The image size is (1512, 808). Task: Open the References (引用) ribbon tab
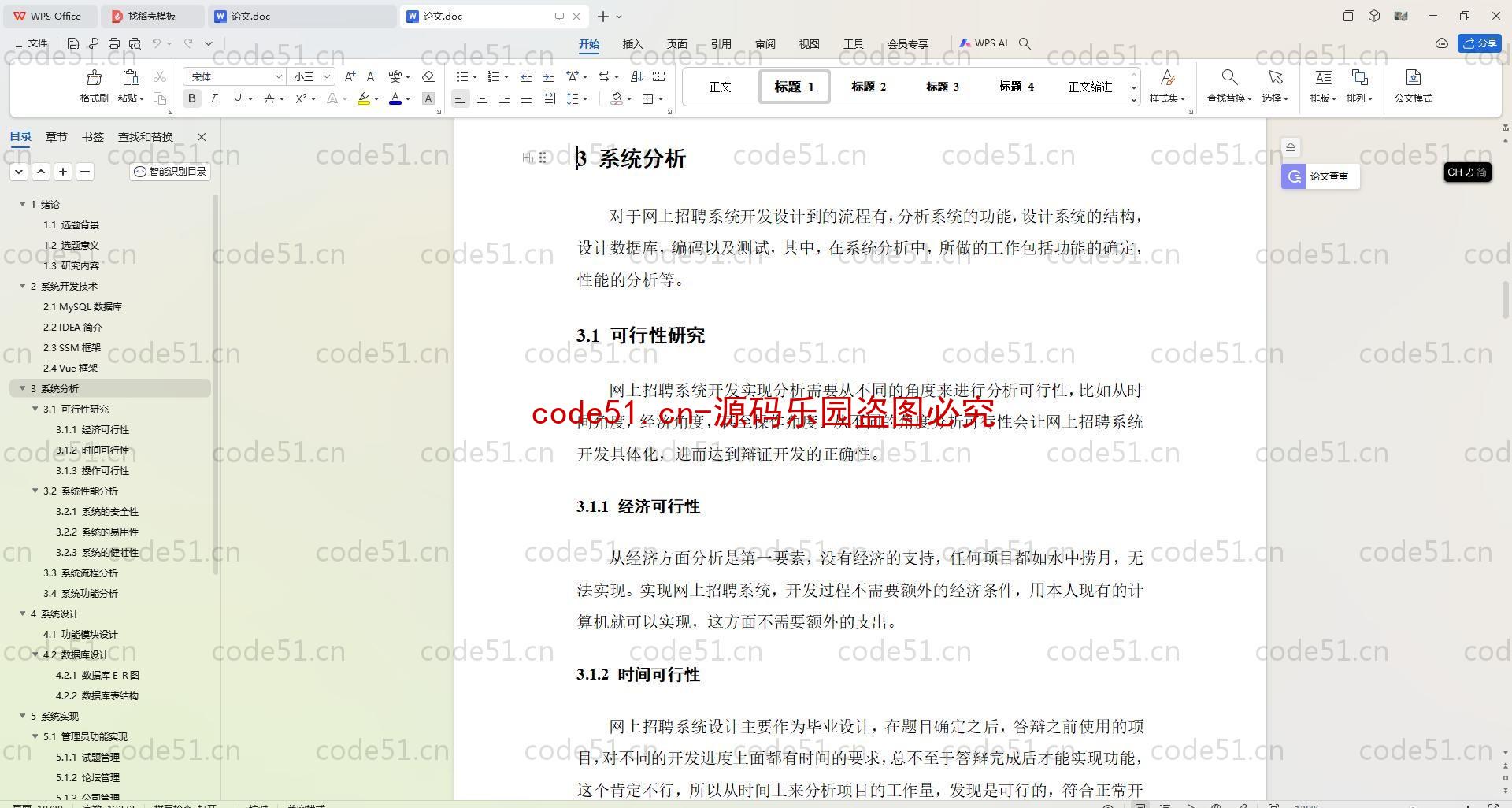point(721,44)
